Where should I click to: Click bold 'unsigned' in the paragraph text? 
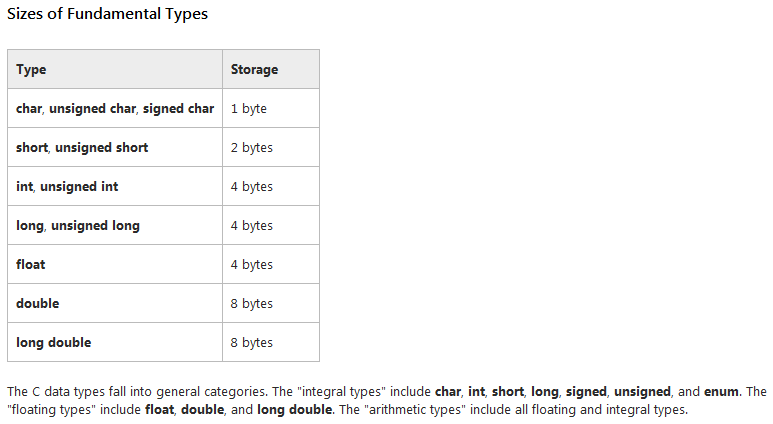[x=642, y=391]
